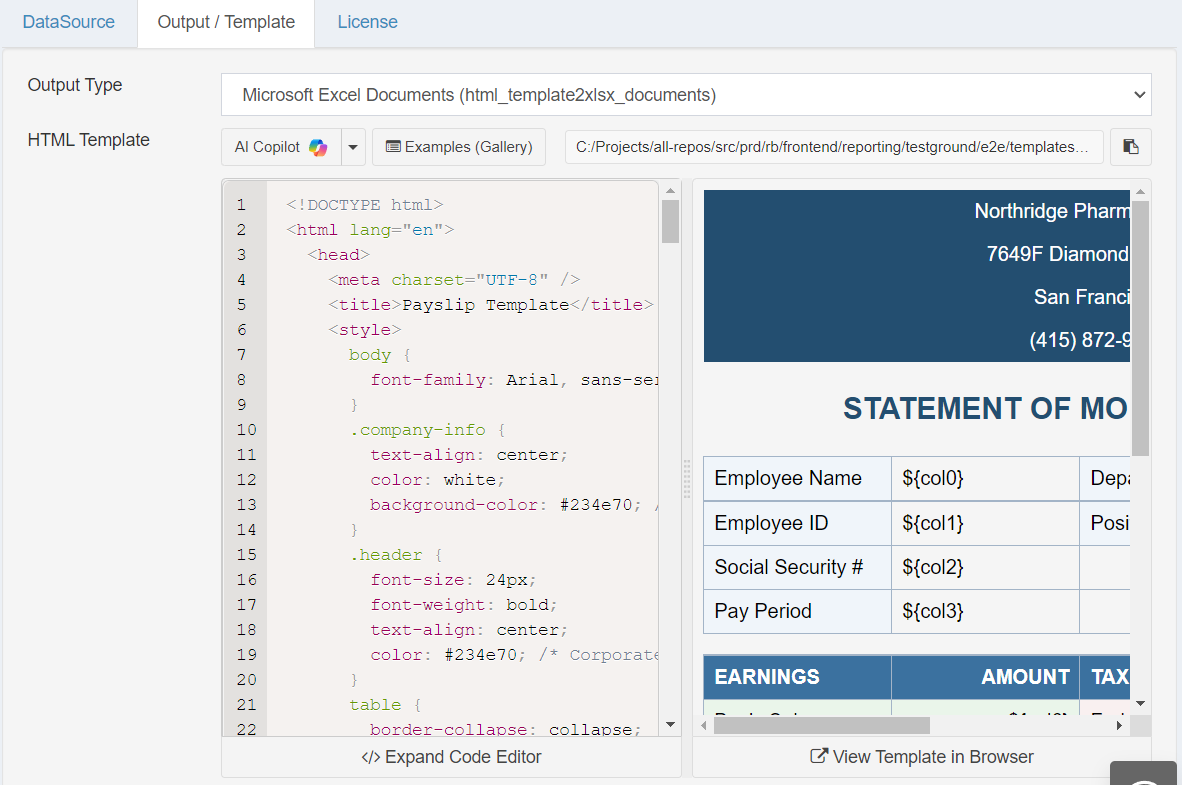Click the Employee Name cell in preview
Image resolution: width=1182 pixels, height=785 pixels.
point(797,479)
